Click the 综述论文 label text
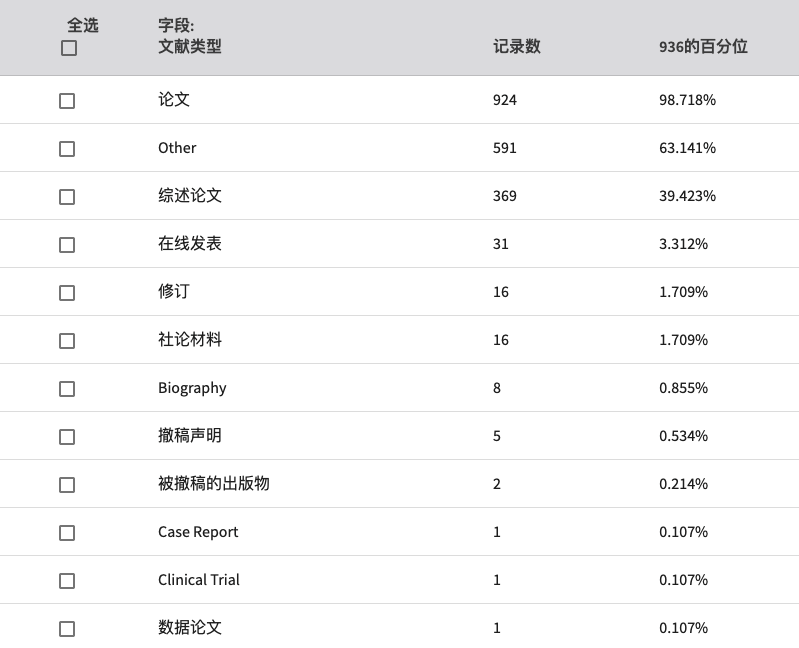 click(190, 195)
